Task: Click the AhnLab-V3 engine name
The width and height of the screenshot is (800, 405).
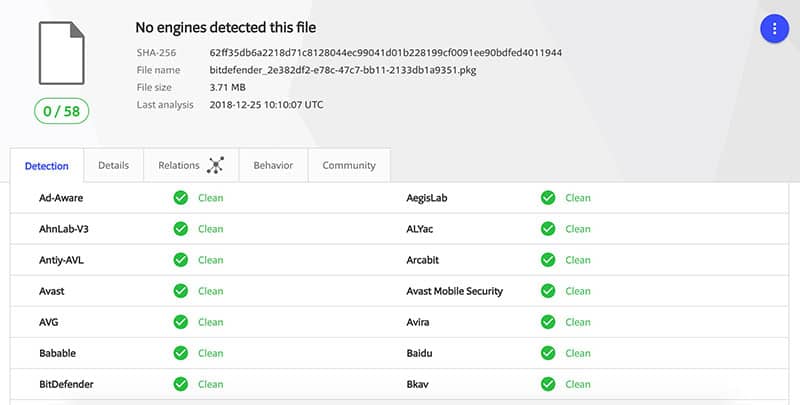Action: (x=64, y=229)
